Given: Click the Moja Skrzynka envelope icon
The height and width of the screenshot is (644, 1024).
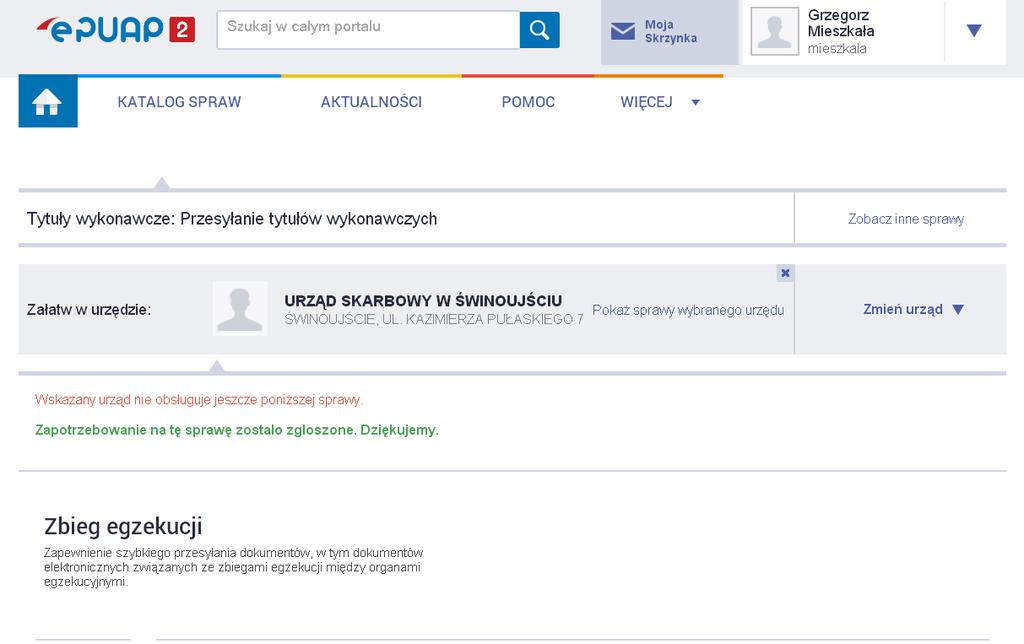Looking at the screenshot, I should pyautogui.click(x=622, y=31).
